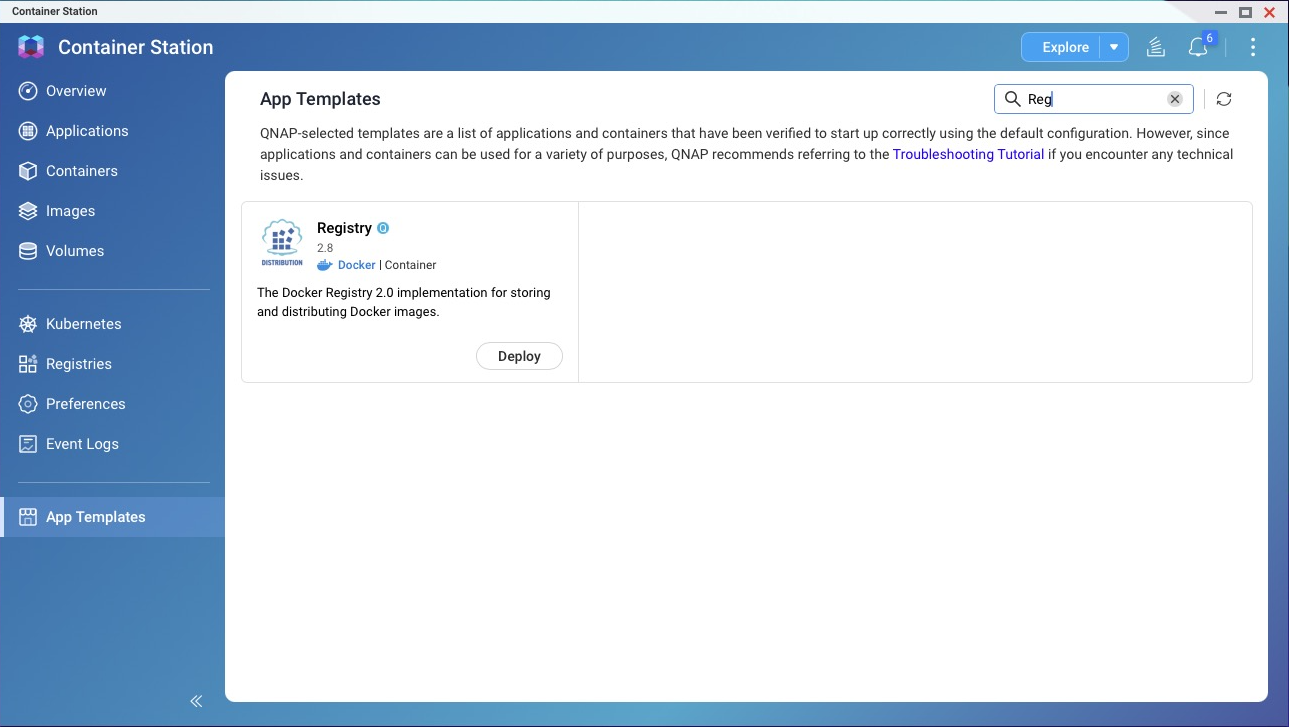
Task: Open the Images layers icon
Action: click(x=28, y=211)
